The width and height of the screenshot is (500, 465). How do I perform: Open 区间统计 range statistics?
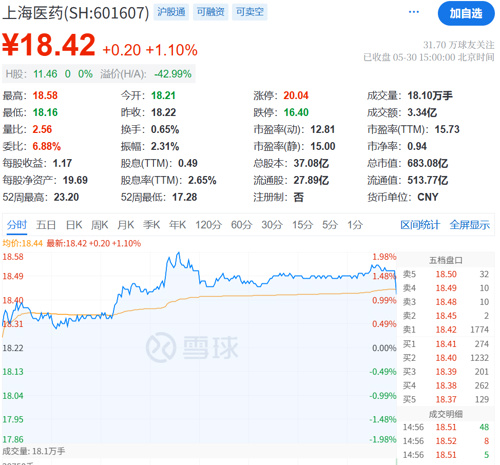click(420, 225)
